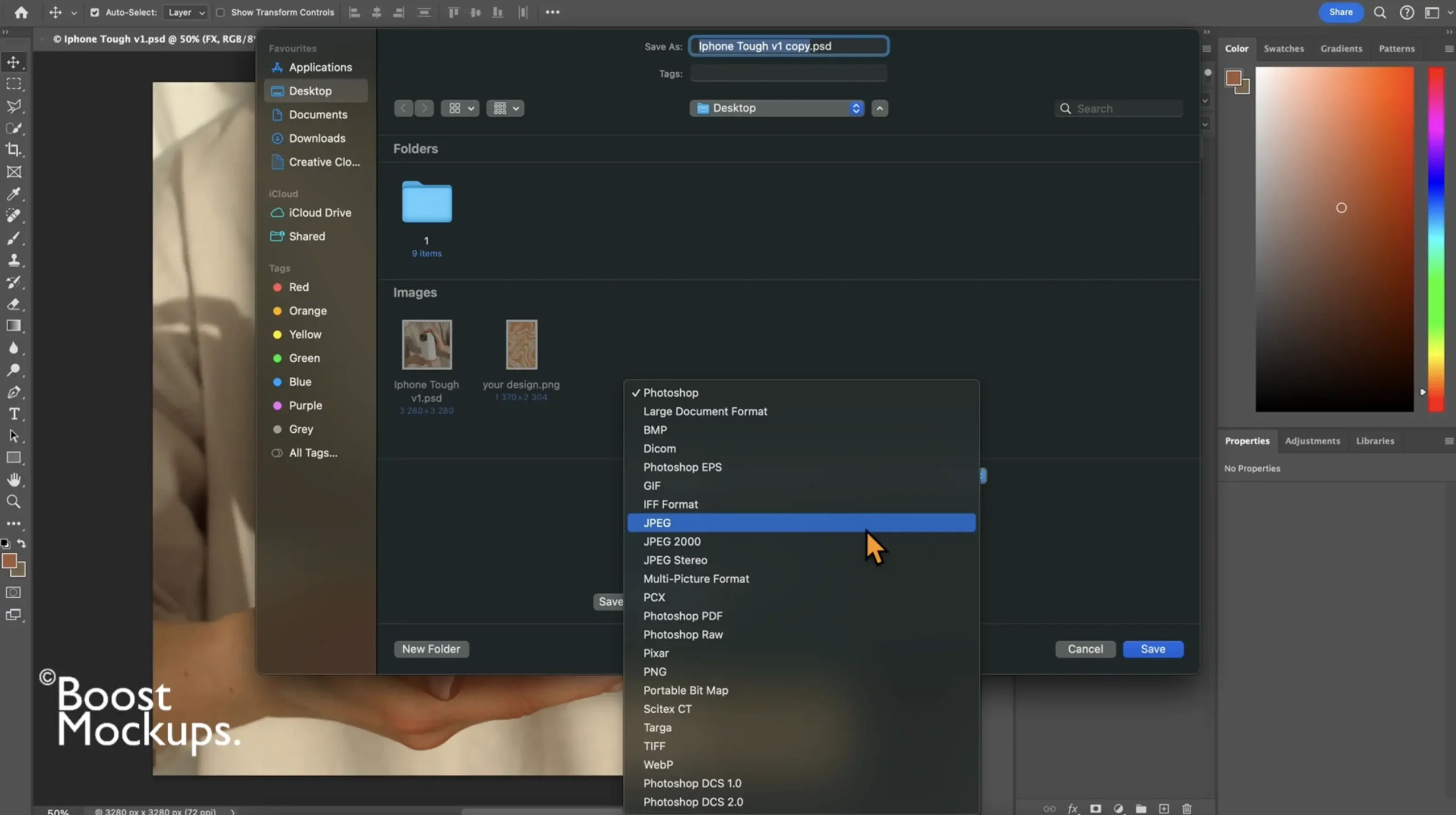Select the your design.png thumbnail
This screenshot has width=1456, height=815.
click(521, 345)
